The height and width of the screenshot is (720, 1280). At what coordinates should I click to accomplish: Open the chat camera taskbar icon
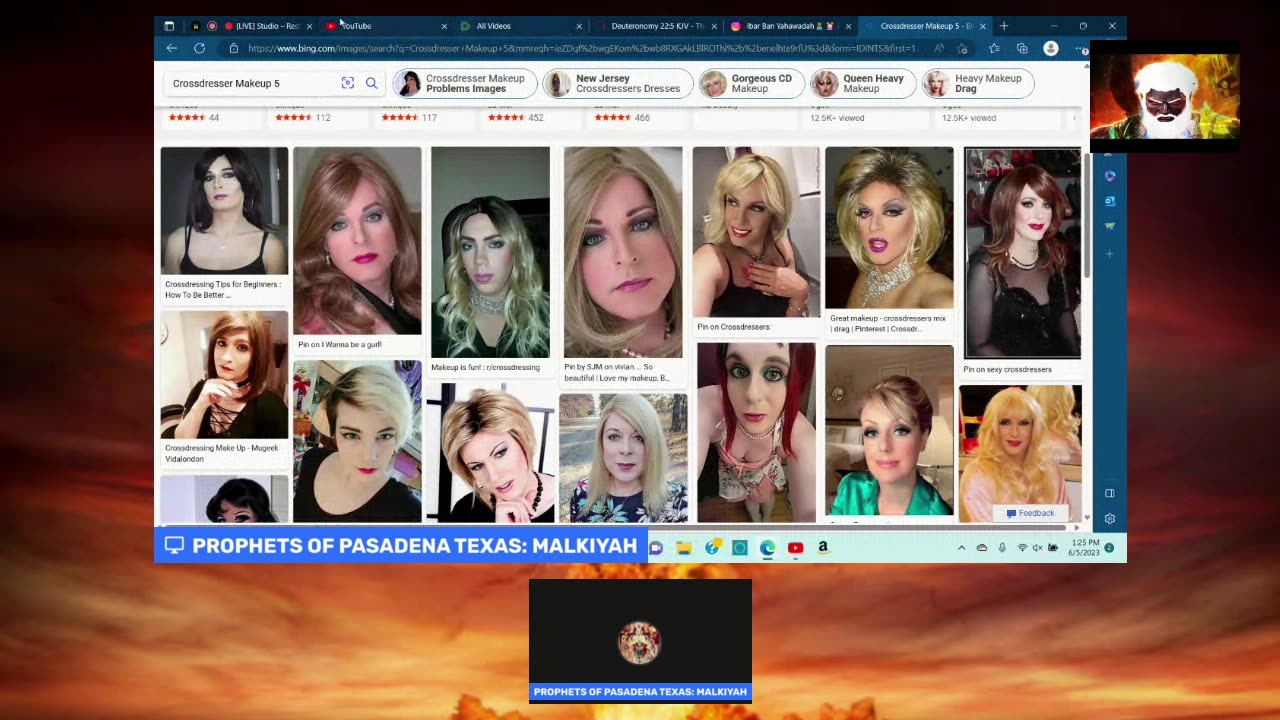tap(656, 548)
